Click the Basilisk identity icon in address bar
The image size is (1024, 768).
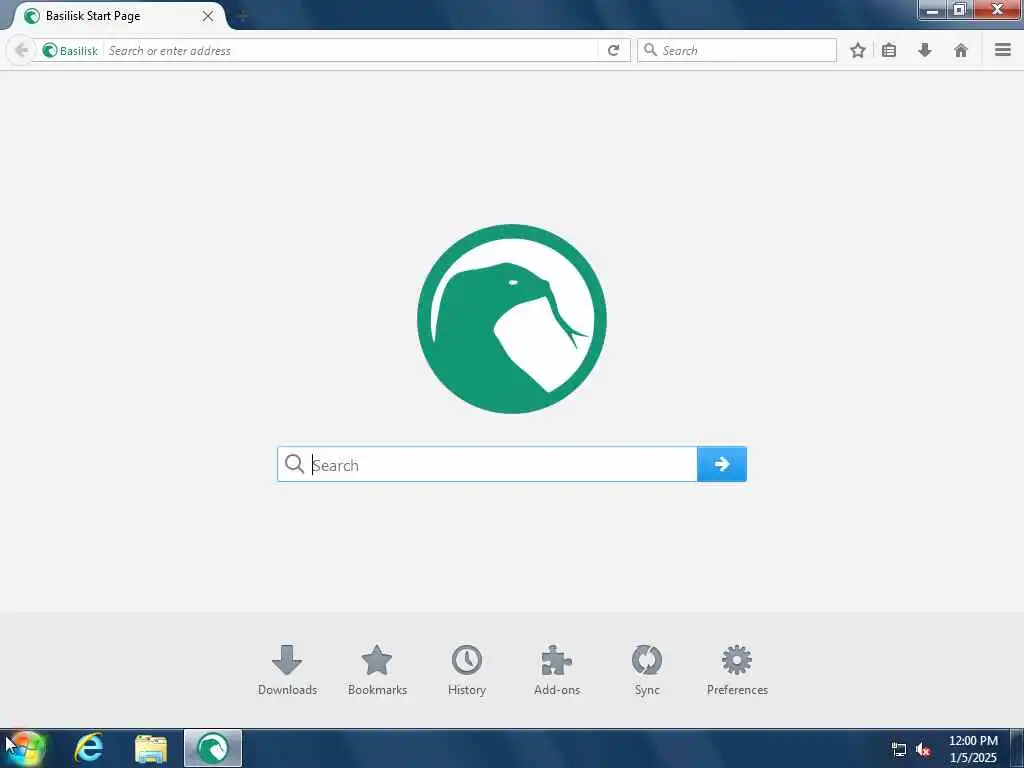(x=50, y=50)
